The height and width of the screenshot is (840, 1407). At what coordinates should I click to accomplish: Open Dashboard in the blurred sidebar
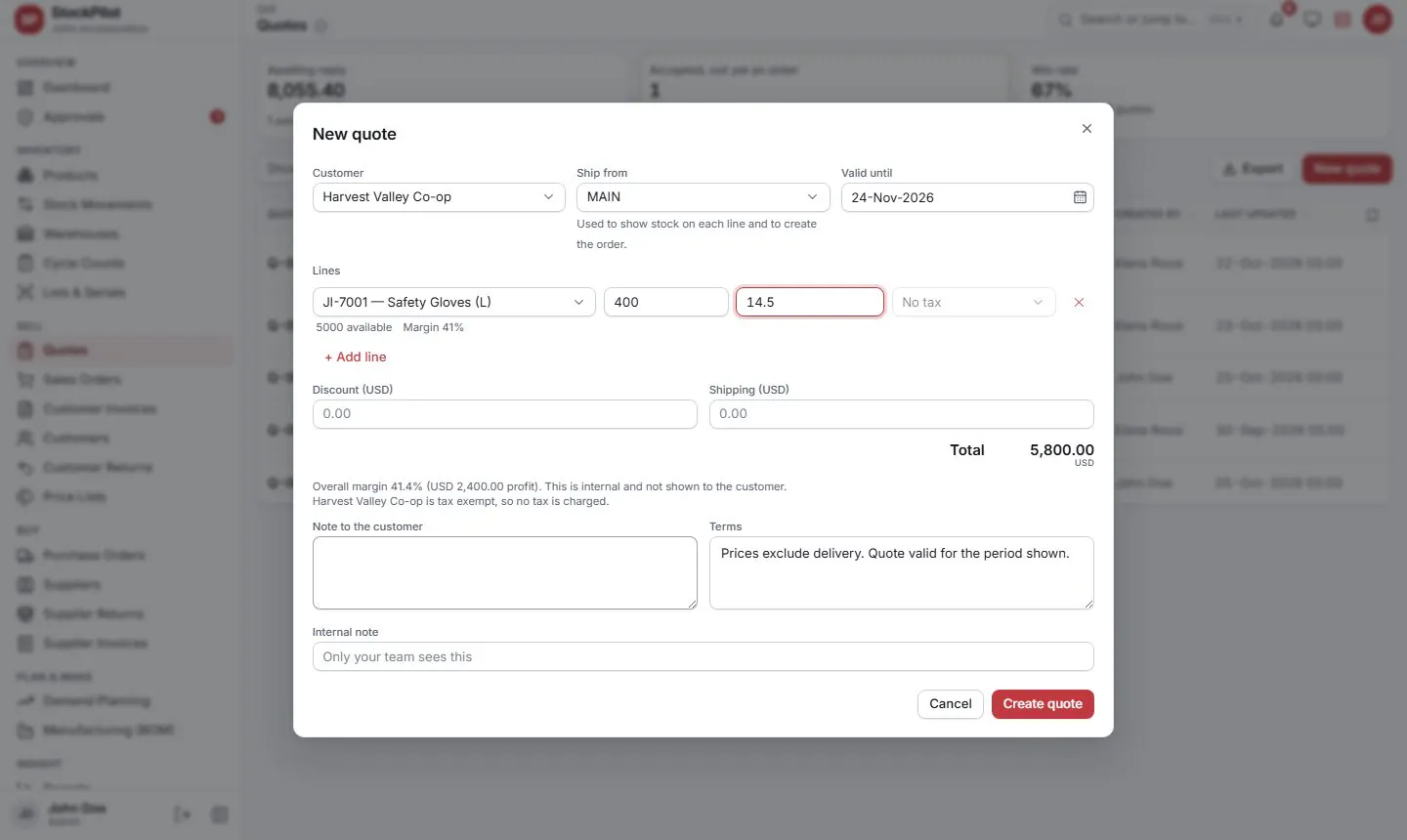pyautogui.click(x=124, y=88)
